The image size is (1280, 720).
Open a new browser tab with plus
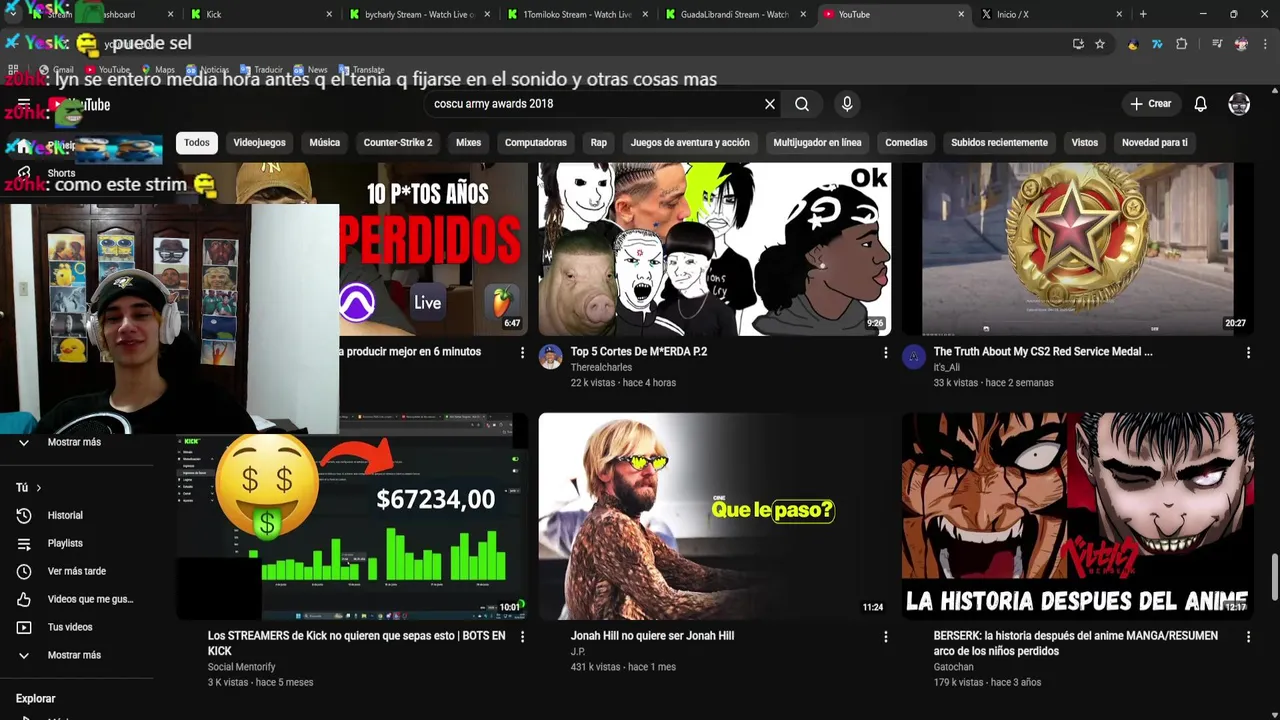tap(1143, 14)
